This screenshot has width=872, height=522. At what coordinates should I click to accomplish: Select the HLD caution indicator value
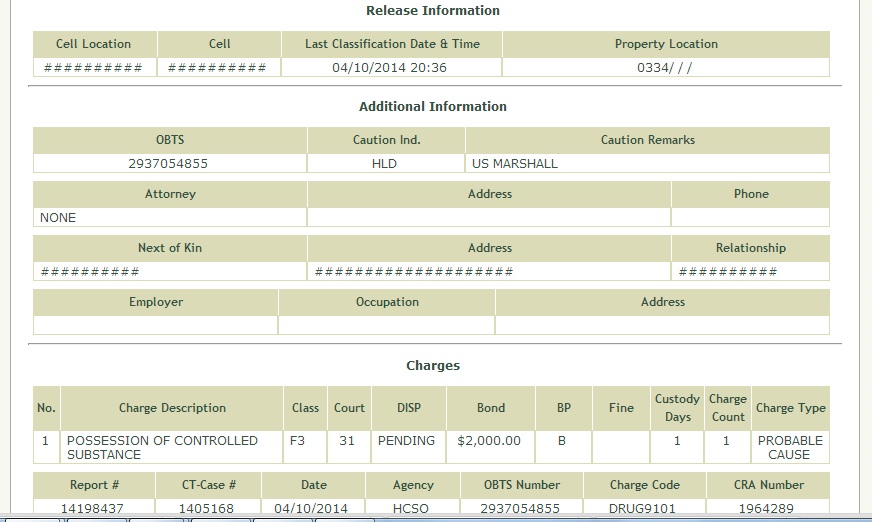[384, 164]
